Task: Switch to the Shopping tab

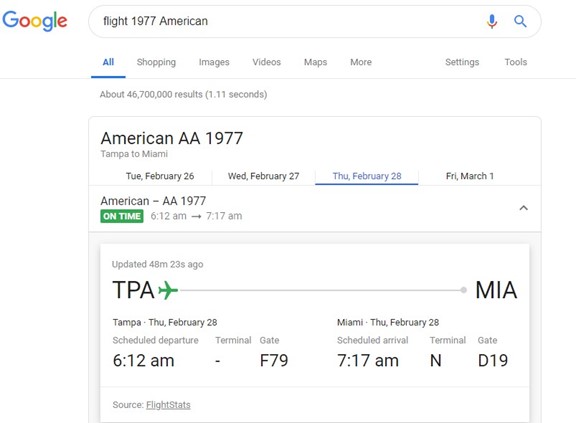Action: pyautogui.click(x=156, y=62)
